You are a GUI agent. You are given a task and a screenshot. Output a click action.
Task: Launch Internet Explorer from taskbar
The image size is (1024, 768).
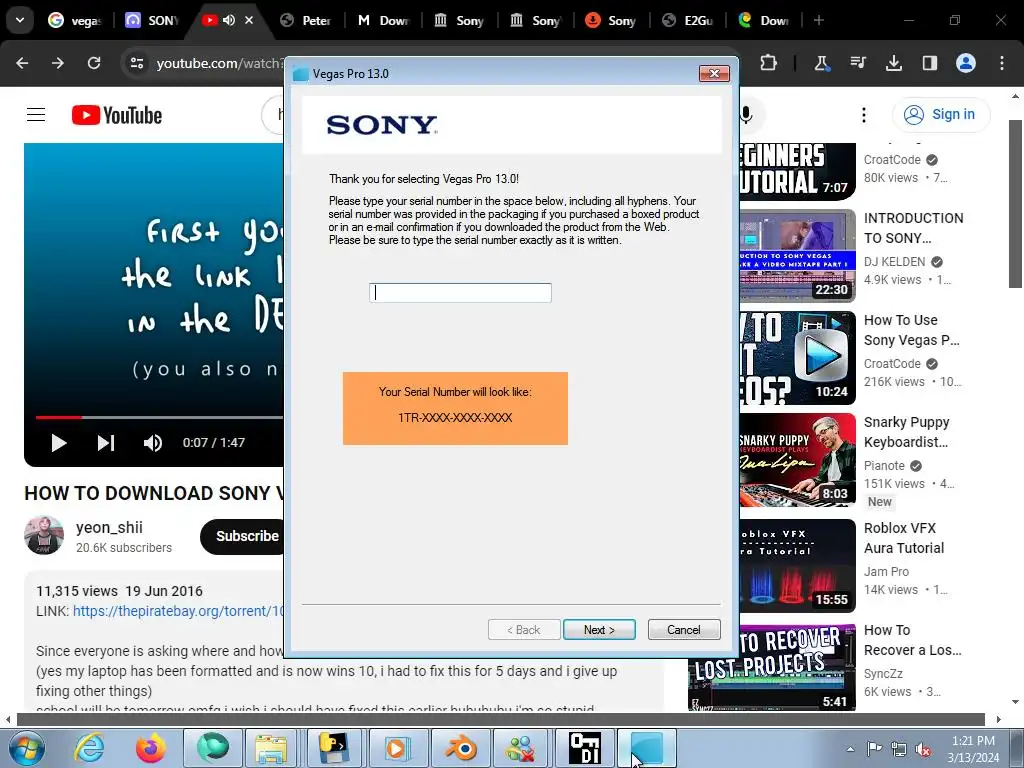click(x=89, y=748)
